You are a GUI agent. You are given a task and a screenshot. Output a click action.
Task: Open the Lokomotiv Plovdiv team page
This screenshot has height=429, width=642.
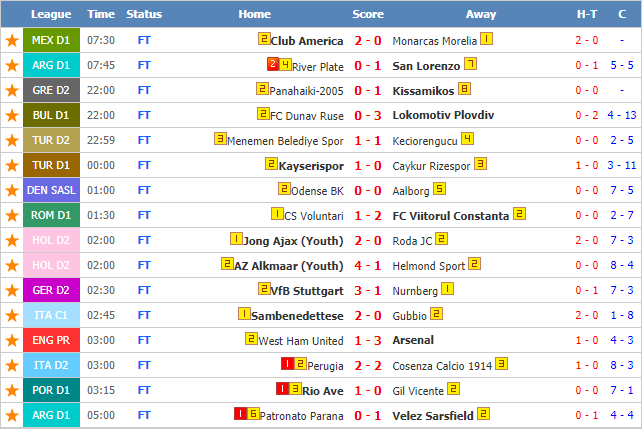(443, 115)
